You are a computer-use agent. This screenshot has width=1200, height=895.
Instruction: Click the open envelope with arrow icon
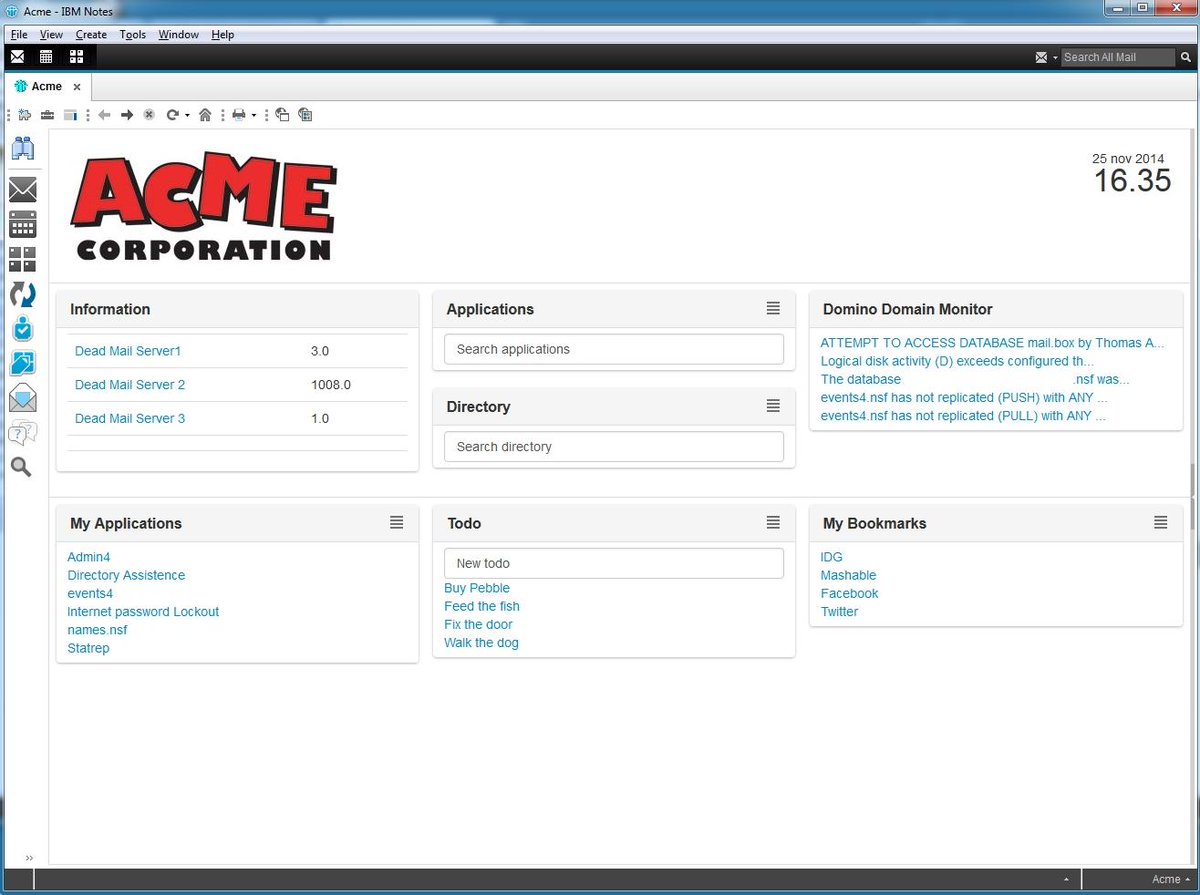(22, 398)
